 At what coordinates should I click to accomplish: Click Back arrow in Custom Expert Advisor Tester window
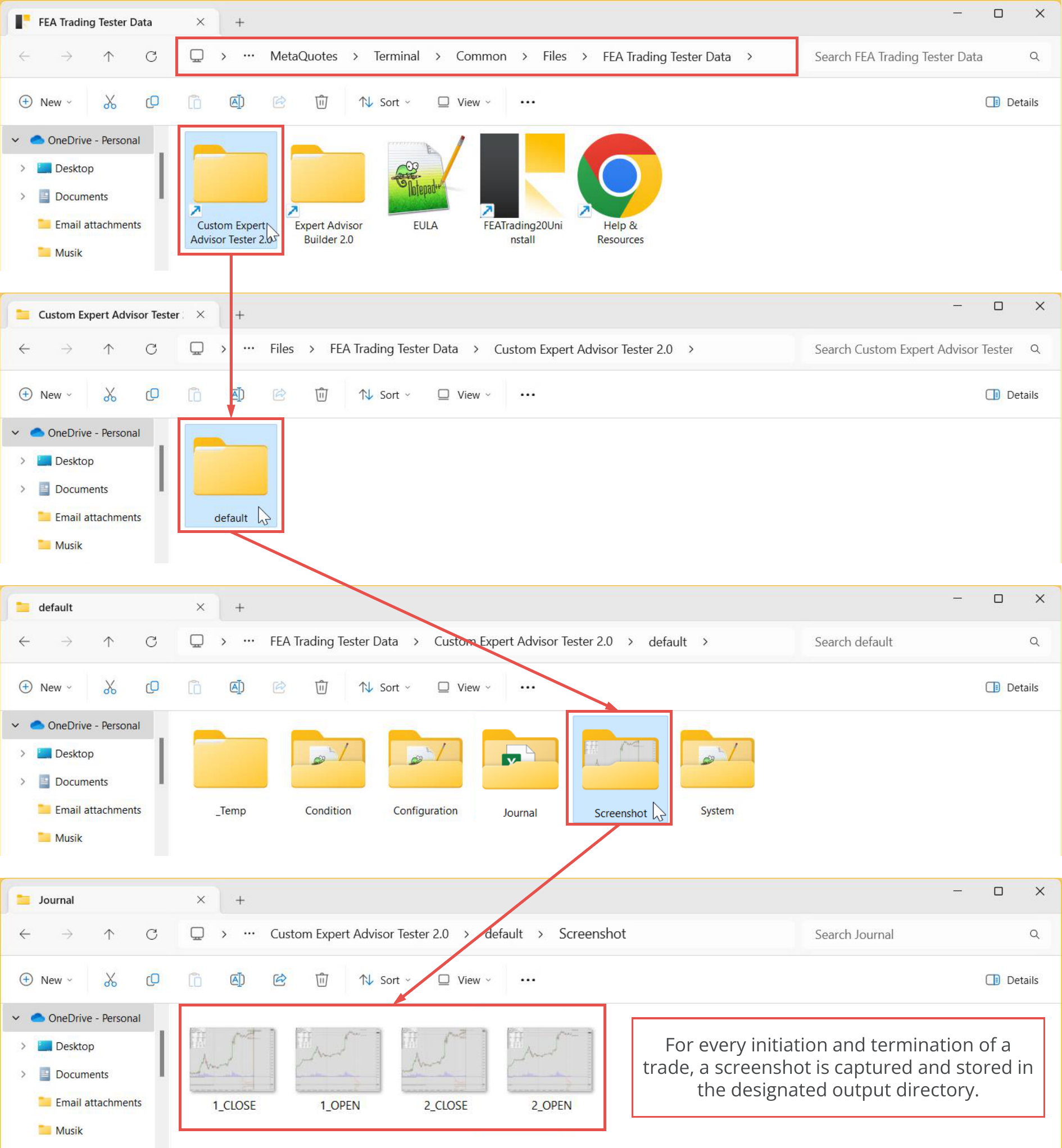point(24,349)
